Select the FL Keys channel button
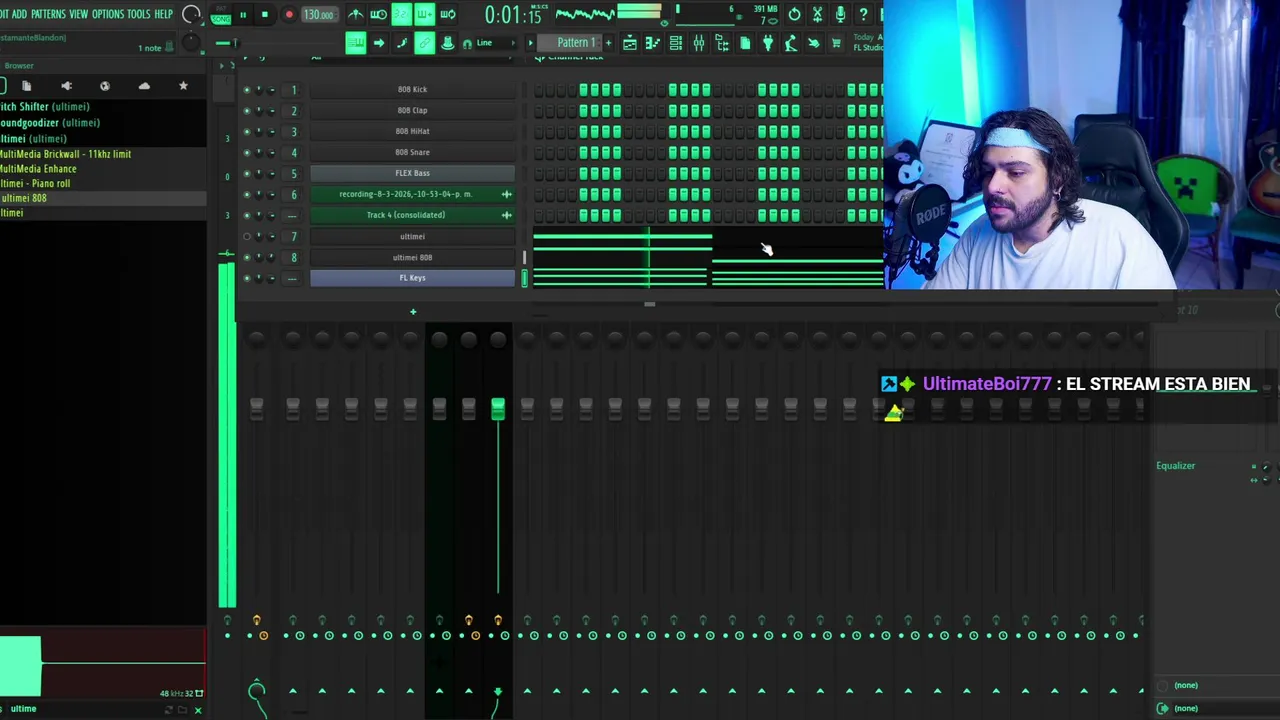This screenshot has height=720, width=1280. click(412, 278)
